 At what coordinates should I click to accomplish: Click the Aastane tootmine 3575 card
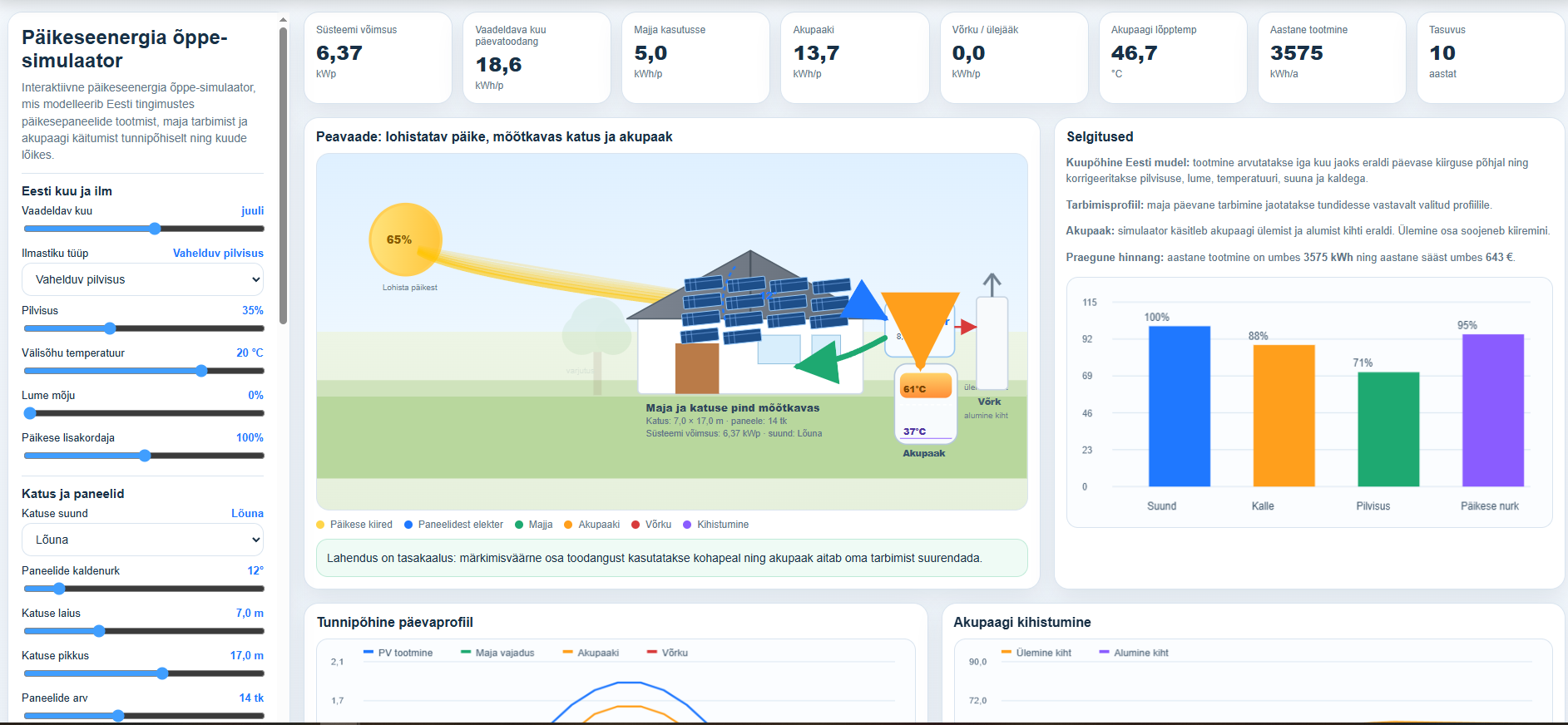click(x=1332, y=57)
